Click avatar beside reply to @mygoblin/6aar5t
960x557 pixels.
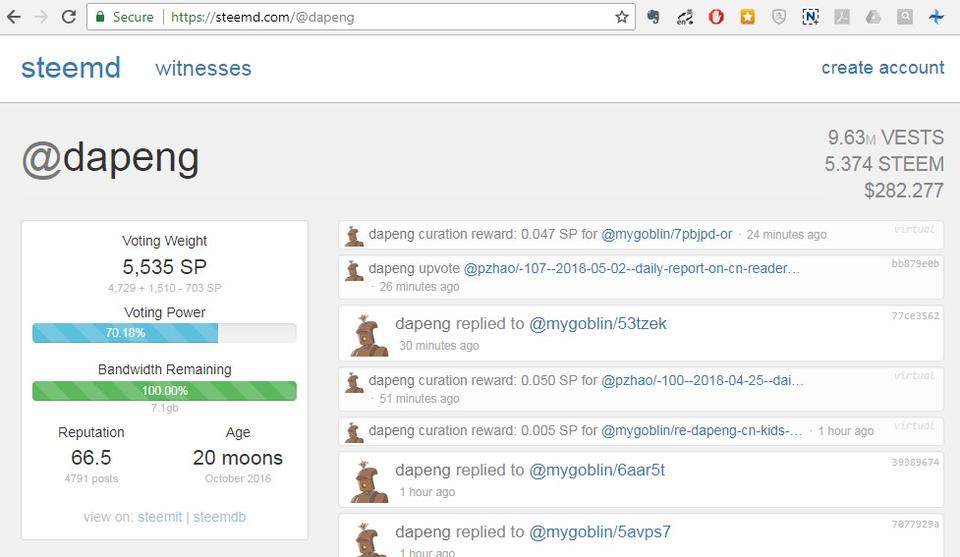[x=369, y=482]
